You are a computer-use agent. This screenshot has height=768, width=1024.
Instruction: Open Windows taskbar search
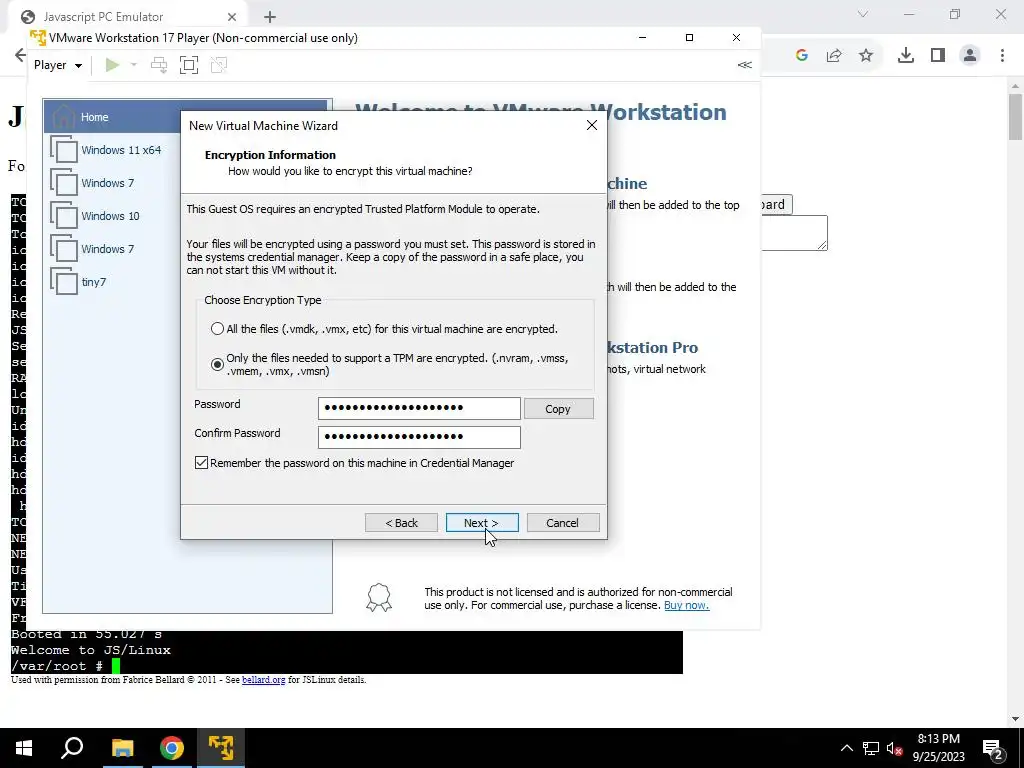[72, 748]
